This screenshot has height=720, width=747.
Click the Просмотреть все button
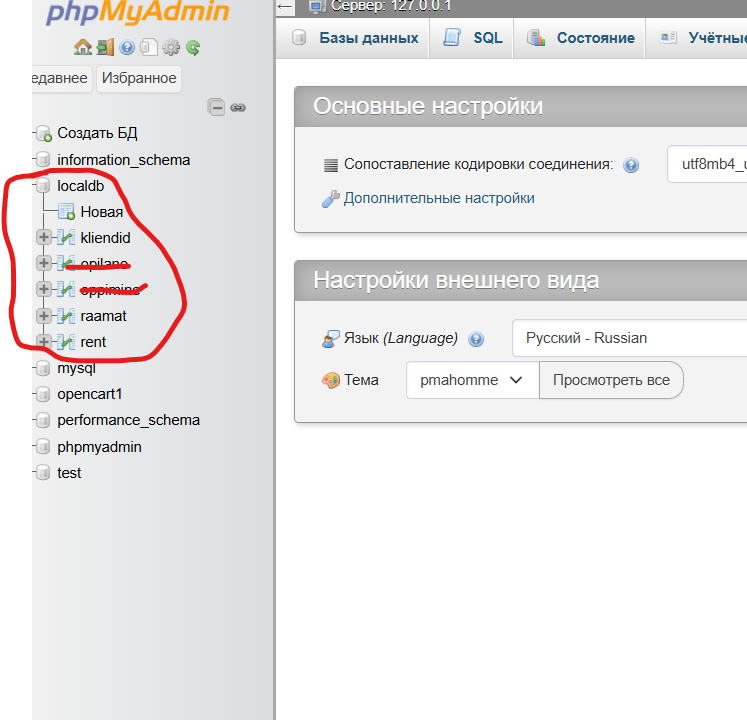pyautogui.click(x=611, y=380)
